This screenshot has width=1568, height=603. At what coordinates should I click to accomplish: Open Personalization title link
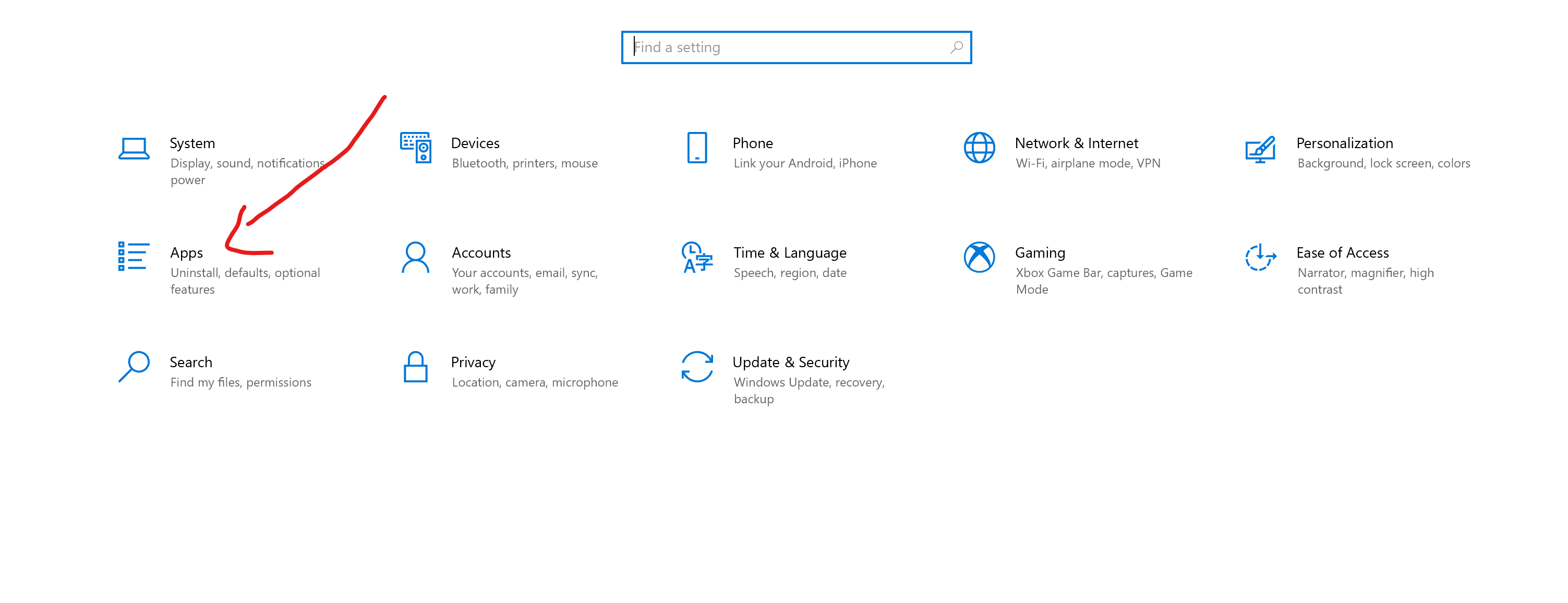click(x=1345, y=143)
